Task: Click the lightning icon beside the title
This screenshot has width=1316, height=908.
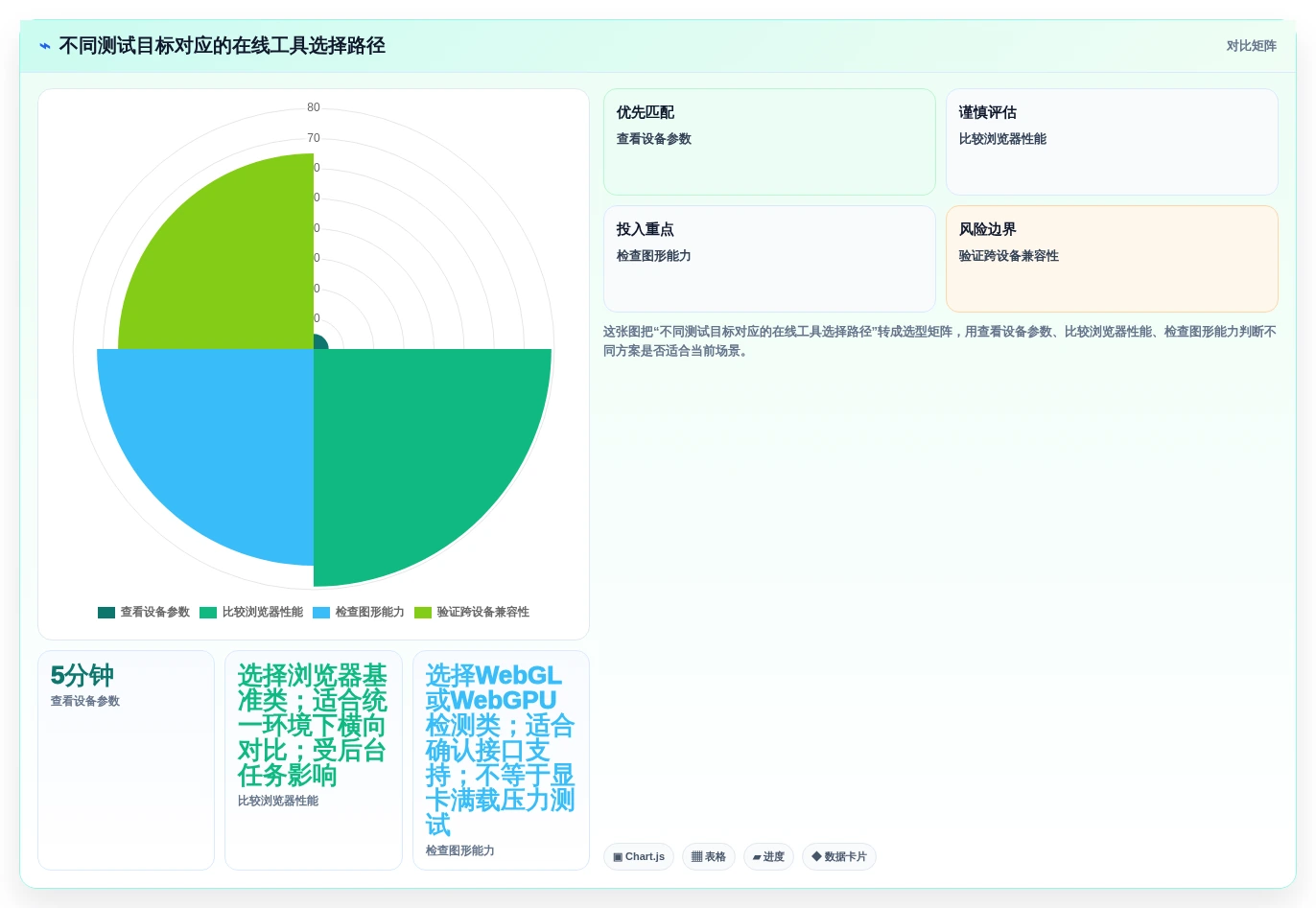Action: click(44, 46)
